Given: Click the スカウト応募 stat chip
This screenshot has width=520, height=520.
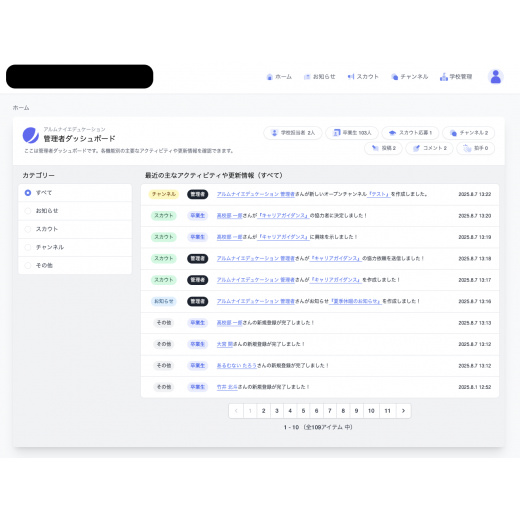Looking at the screenshot, I should pos(410,133).
